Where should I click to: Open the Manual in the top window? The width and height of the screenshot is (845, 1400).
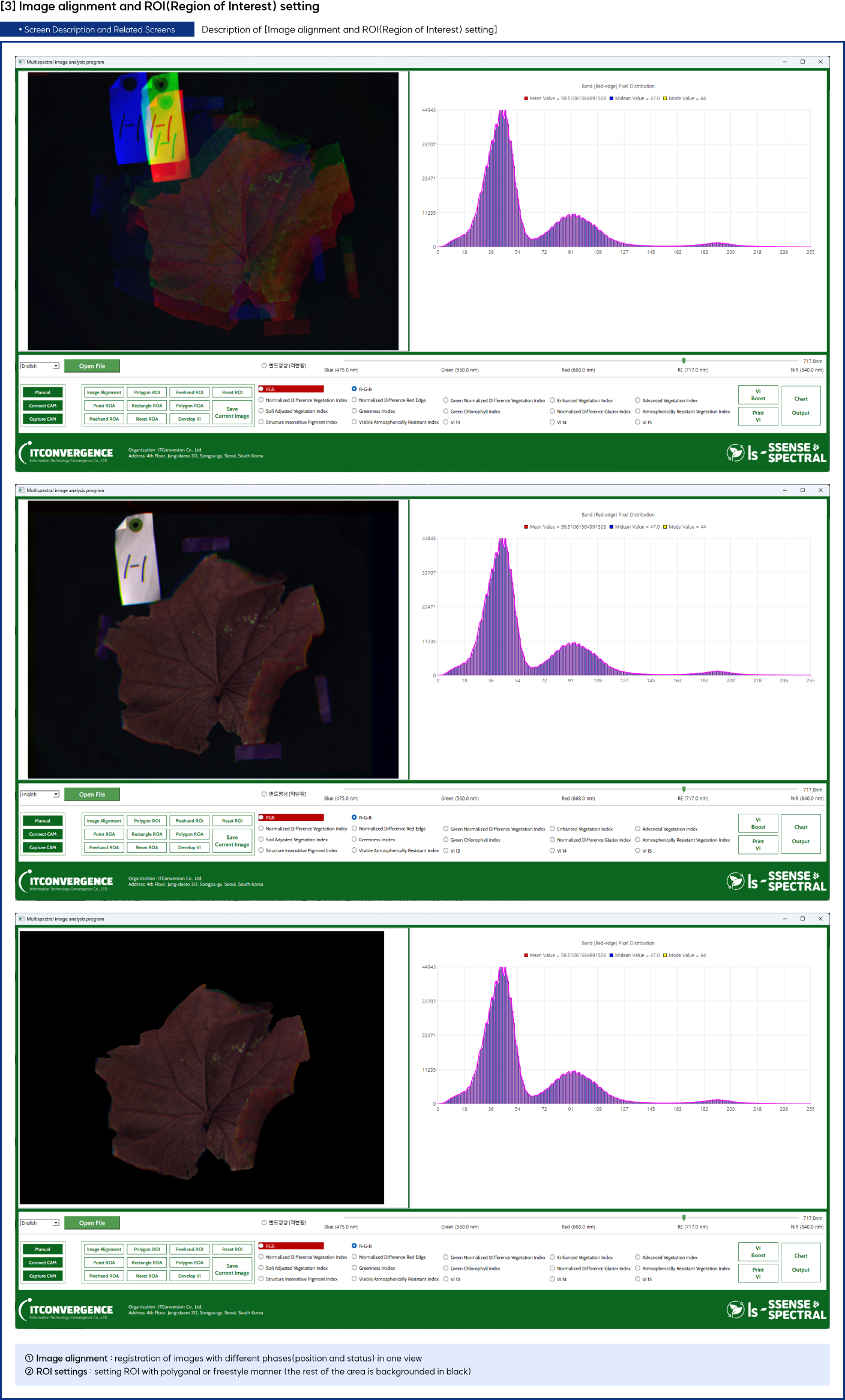coord(43,392)
